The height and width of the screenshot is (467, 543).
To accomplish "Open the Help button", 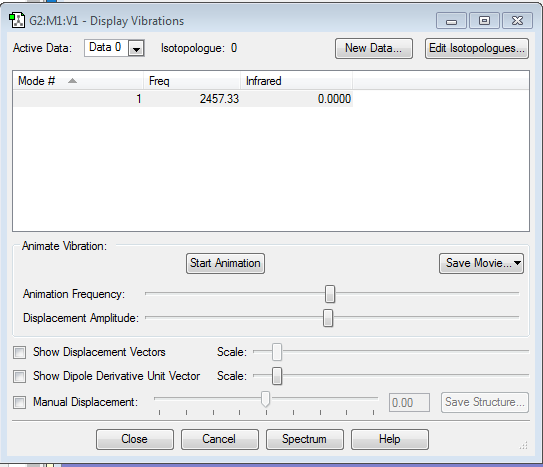I will 390,439.
